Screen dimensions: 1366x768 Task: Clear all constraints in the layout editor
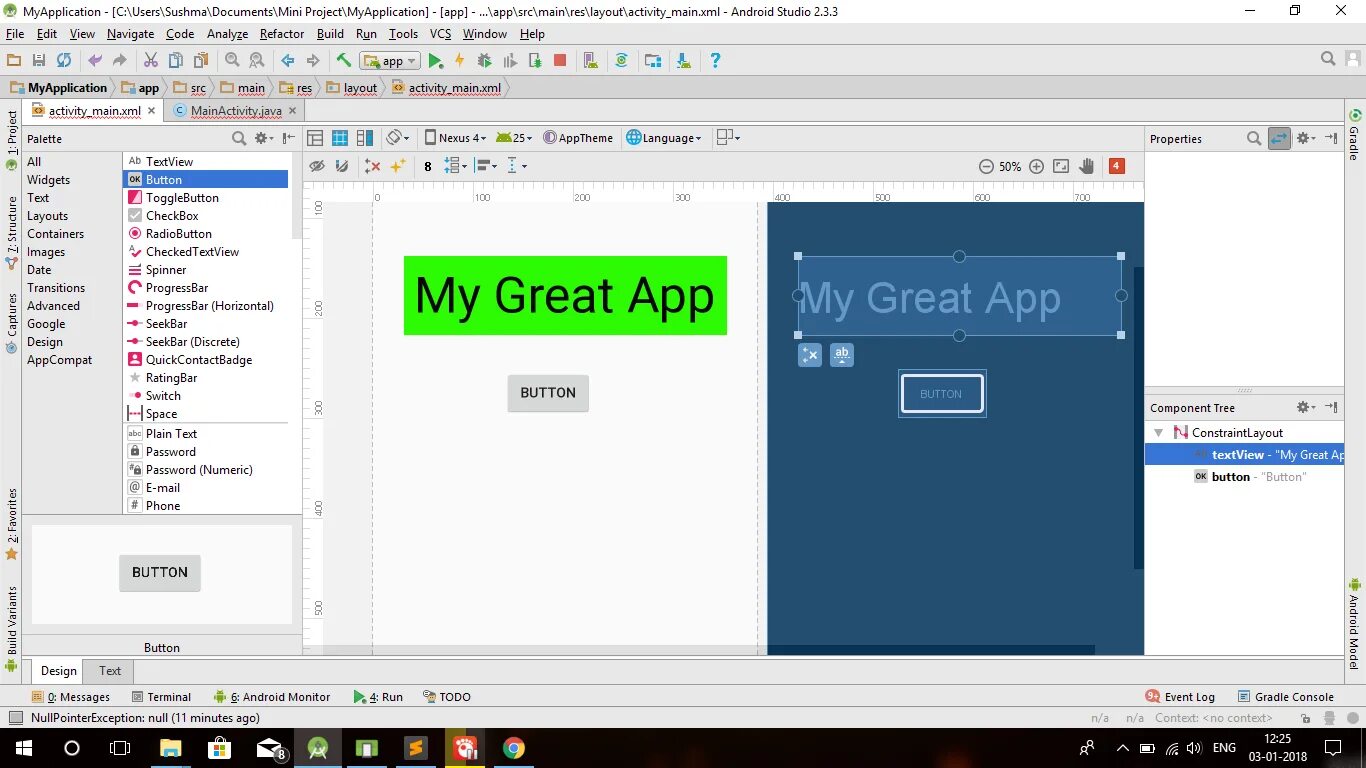(373, 166)
